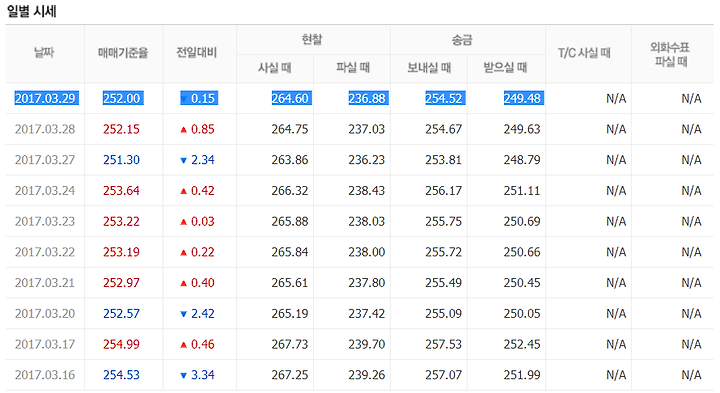
Task: Click the T/C 사실 때 header
Action: point(584,53)
